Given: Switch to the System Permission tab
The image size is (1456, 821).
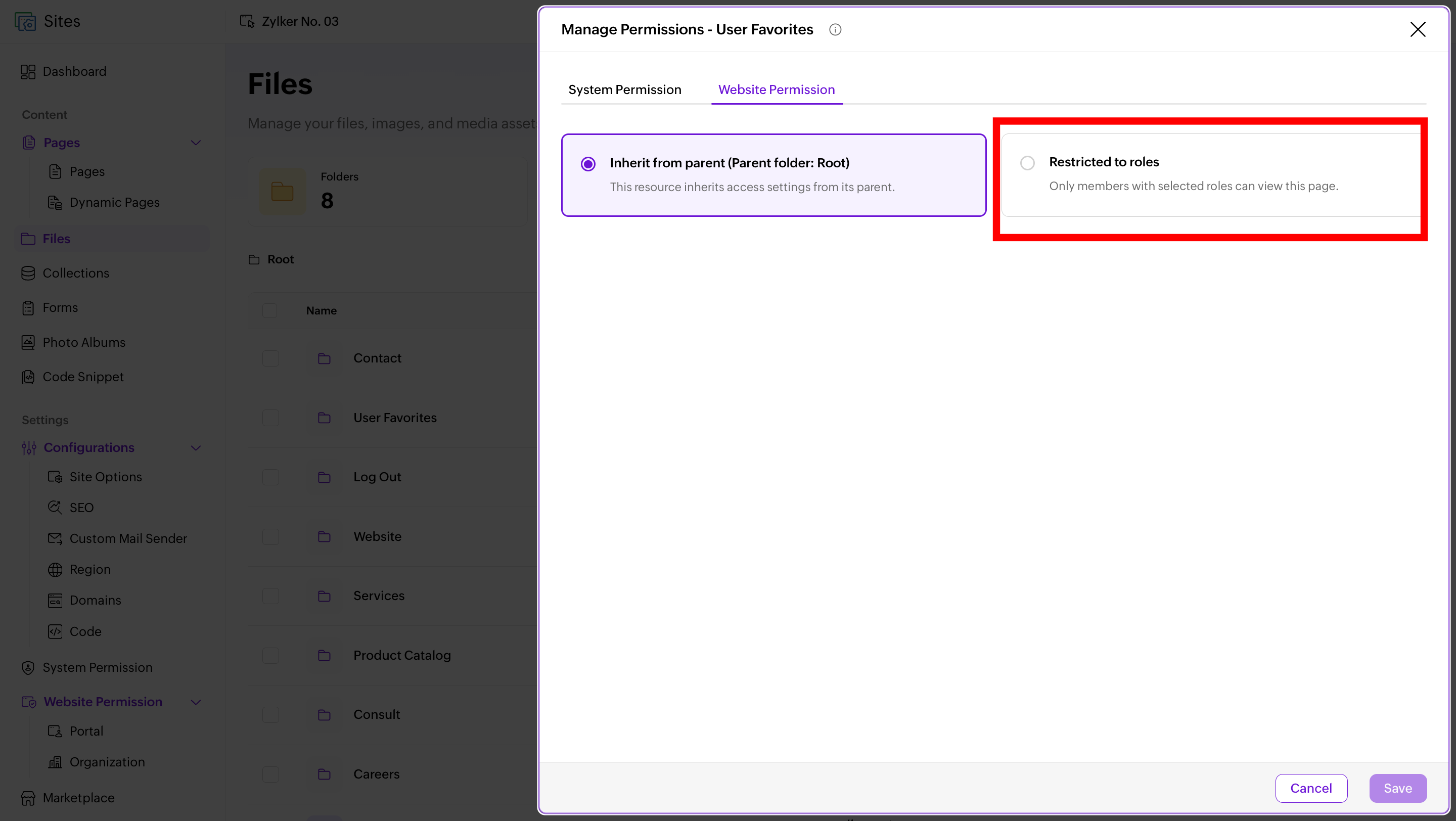Looking at the screenshot, I should [624, 89].
